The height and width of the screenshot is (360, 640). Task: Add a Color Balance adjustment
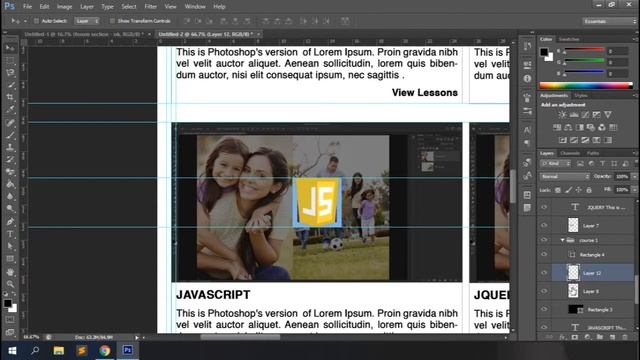[x=568, y=127]
